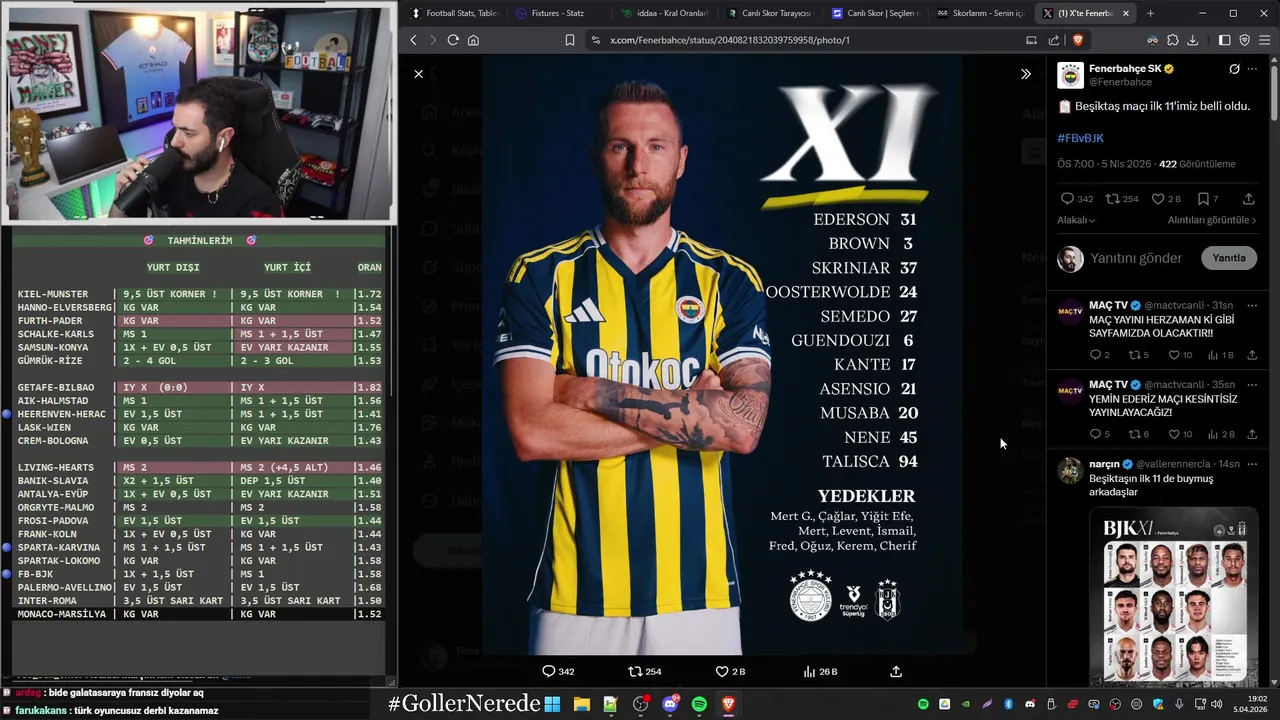
Task: Click the Fenerbahçe SK profile avatar
Action: coord(1070,75)
